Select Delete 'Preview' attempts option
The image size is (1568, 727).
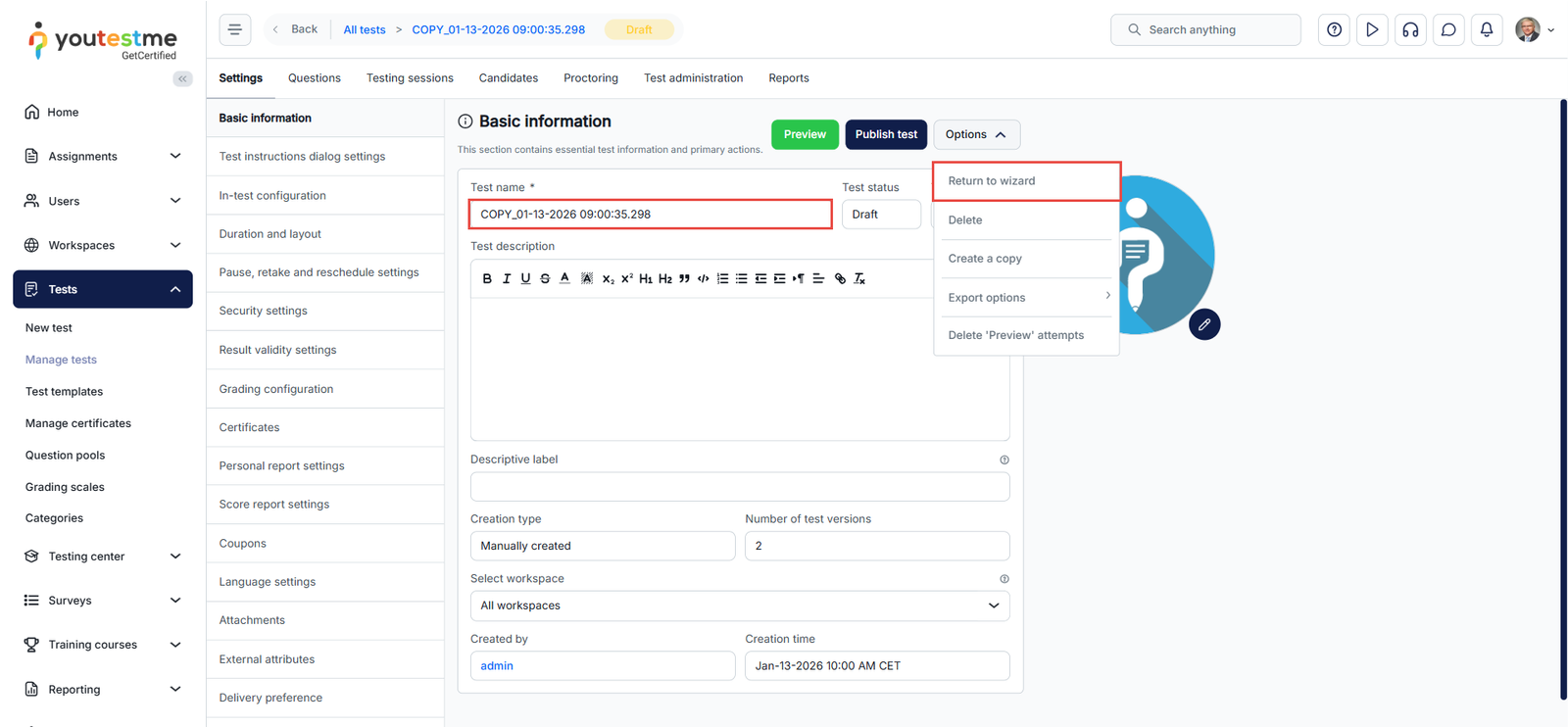point(1027,335)
